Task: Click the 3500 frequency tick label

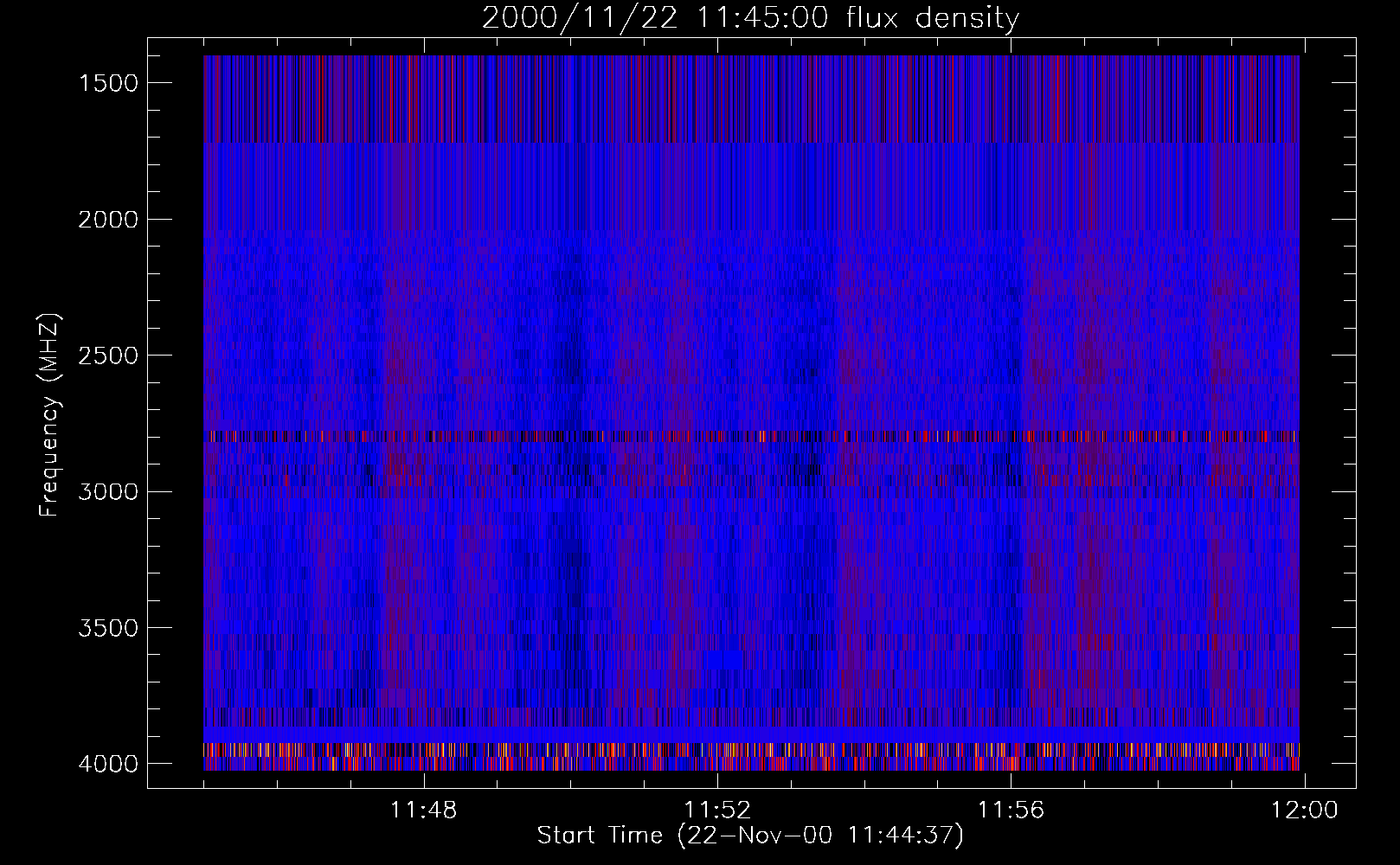Action: 108,628
